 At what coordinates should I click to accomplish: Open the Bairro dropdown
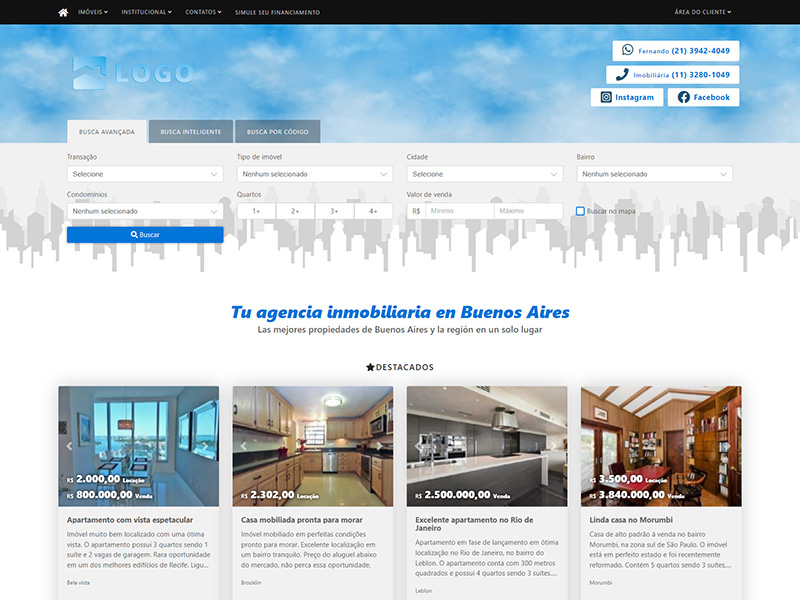[655, 174]
